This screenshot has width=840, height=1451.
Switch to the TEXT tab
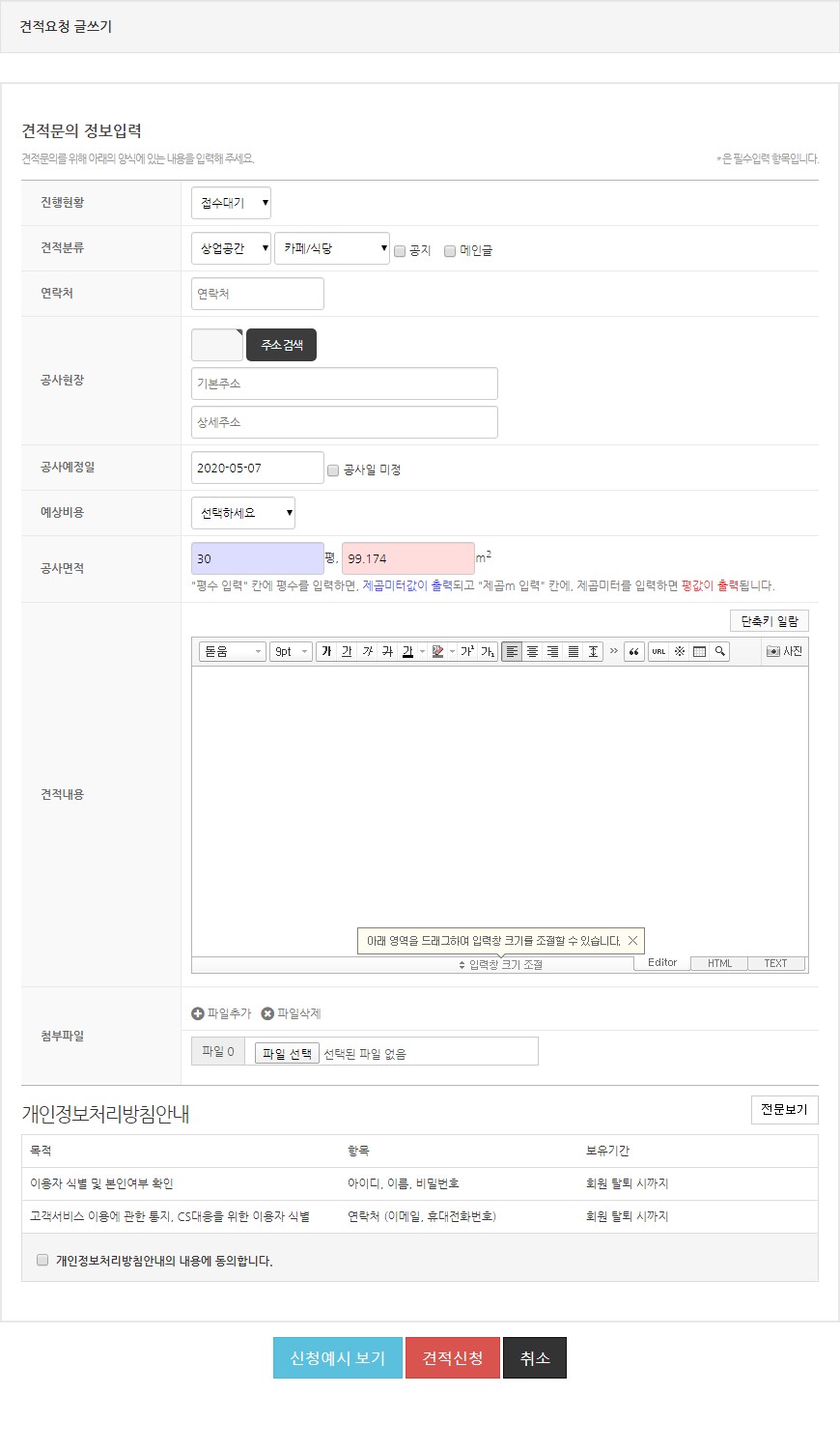tap(776, 963)
